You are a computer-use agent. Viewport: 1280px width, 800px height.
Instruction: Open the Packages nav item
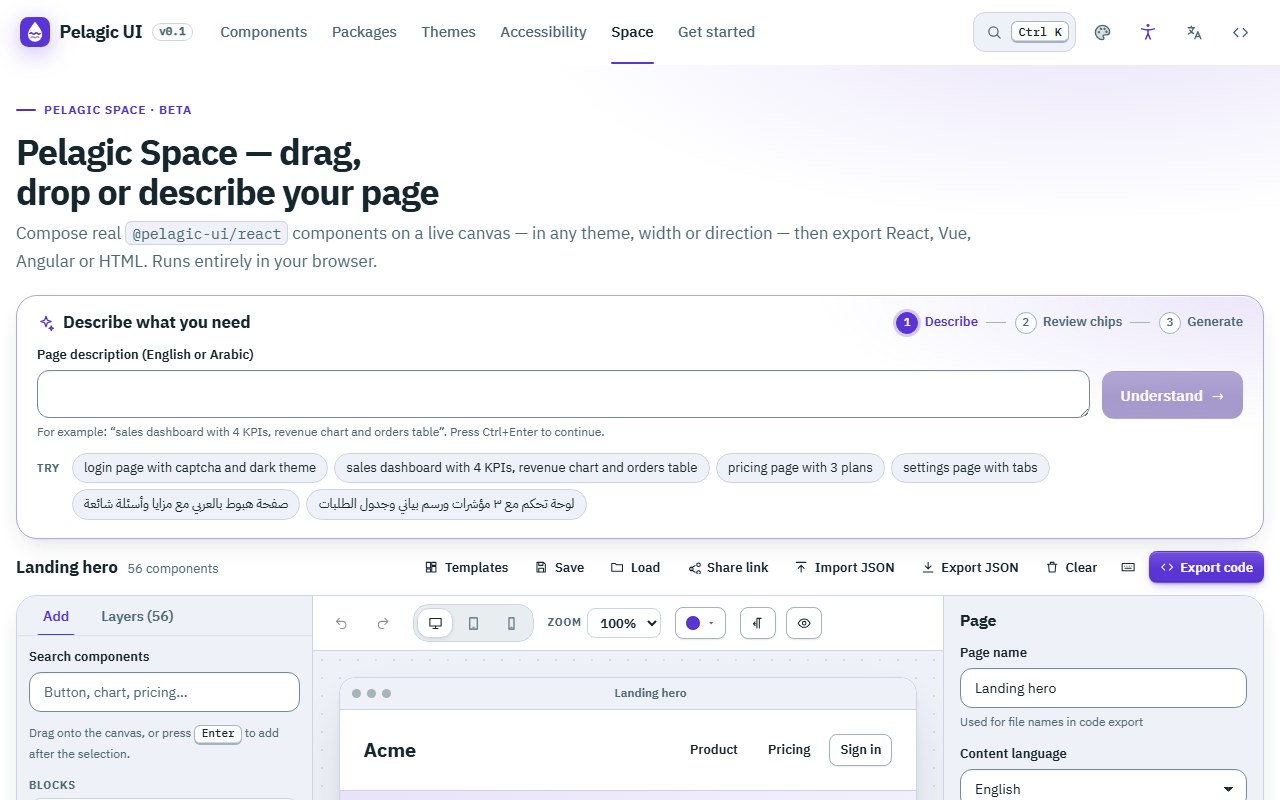[364, 32]
